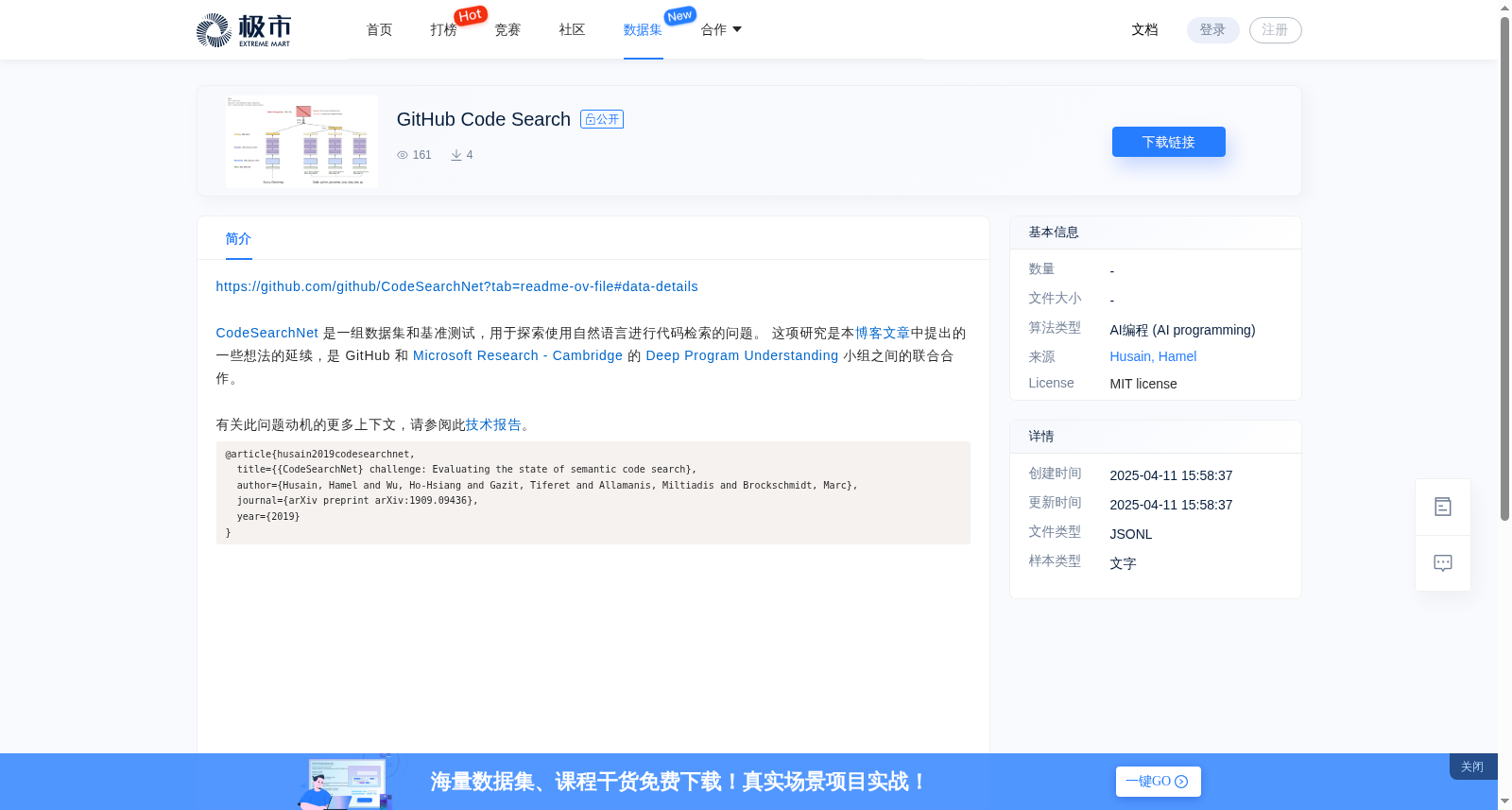The image size is (1512, 810).
Task: Open the chat feedback icon in floating sidebar
Action: tap(1443, 563)
